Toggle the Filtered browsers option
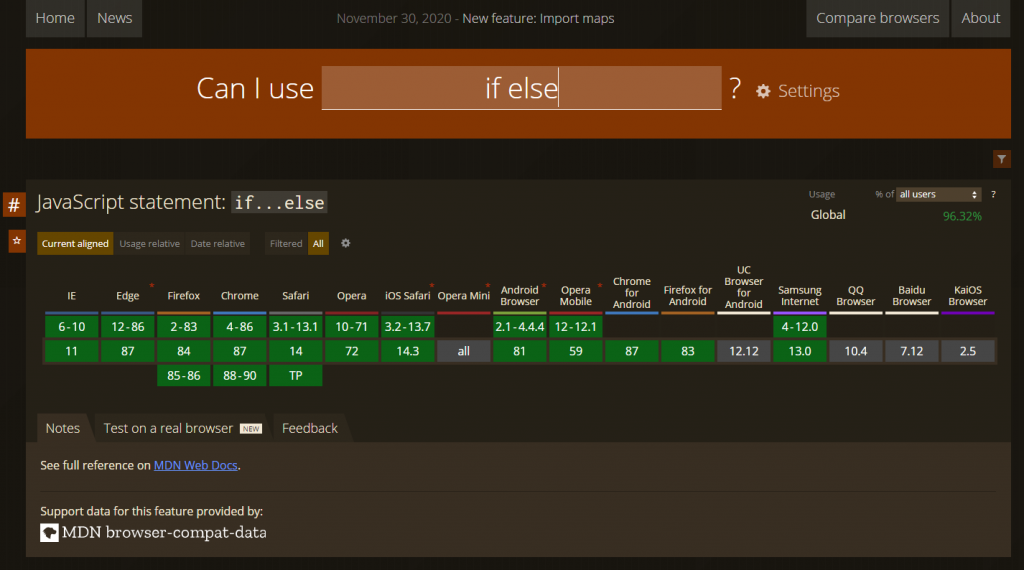The height and width of the screenshot is (570, 1024). (286, 243)
